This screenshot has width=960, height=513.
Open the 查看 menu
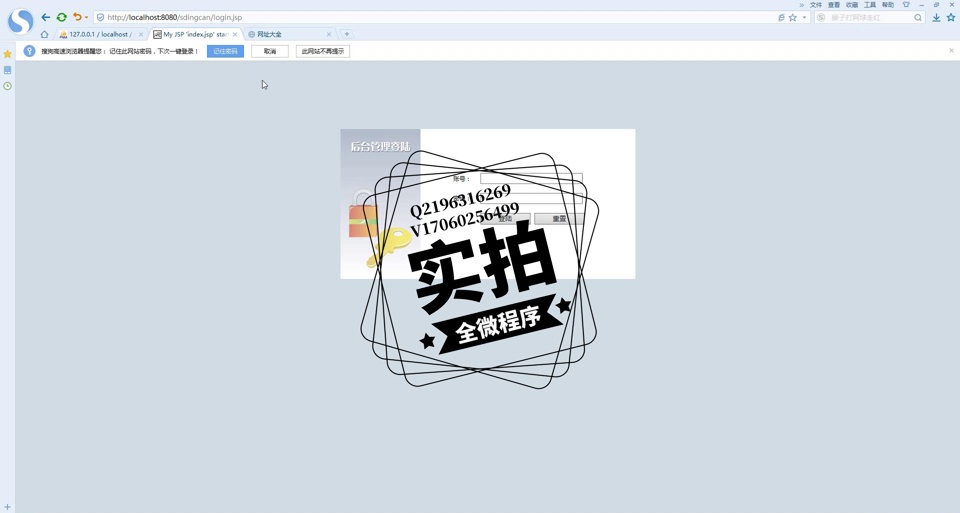point(834,5)
